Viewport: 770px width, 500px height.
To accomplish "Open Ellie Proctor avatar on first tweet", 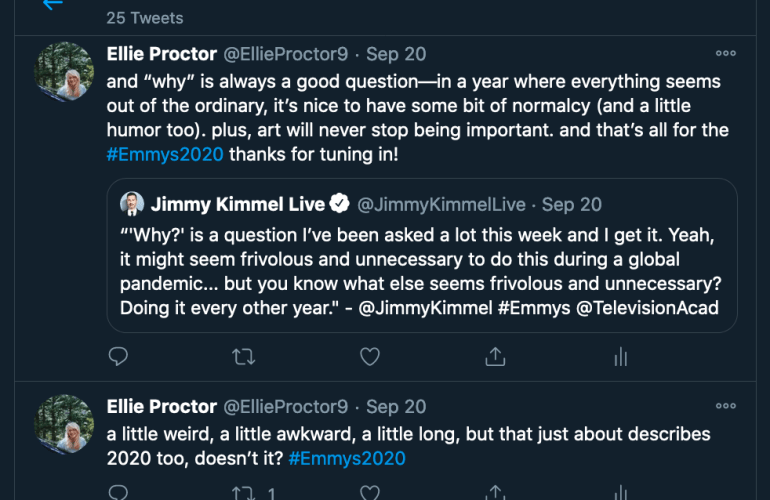I will click(65, 71).
